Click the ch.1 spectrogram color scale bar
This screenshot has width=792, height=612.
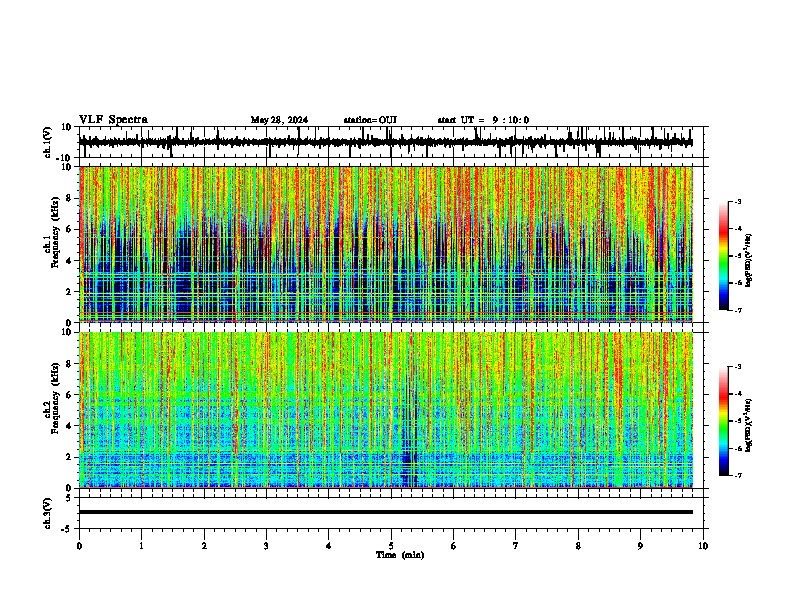(x=724, y=255)
